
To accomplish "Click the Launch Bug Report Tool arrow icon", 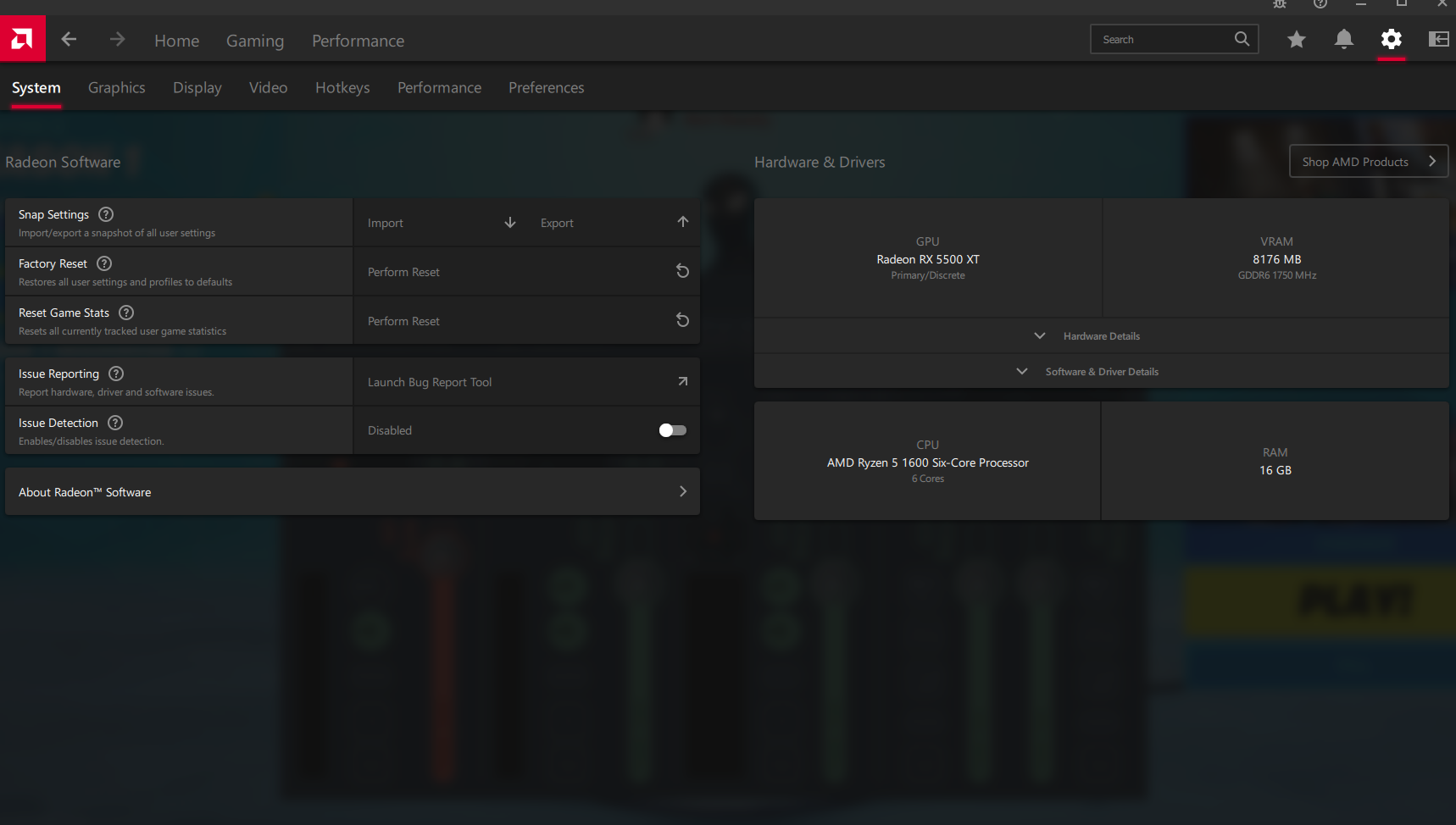I will (682, 381).
